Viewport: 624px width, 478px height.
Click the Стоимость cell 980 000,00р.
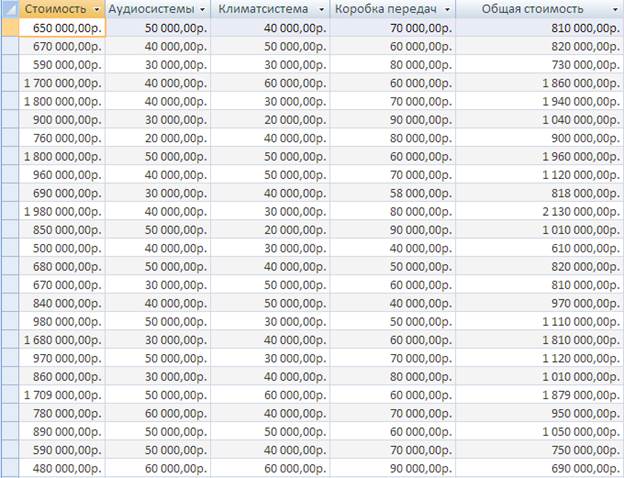[x=62, y=321]
